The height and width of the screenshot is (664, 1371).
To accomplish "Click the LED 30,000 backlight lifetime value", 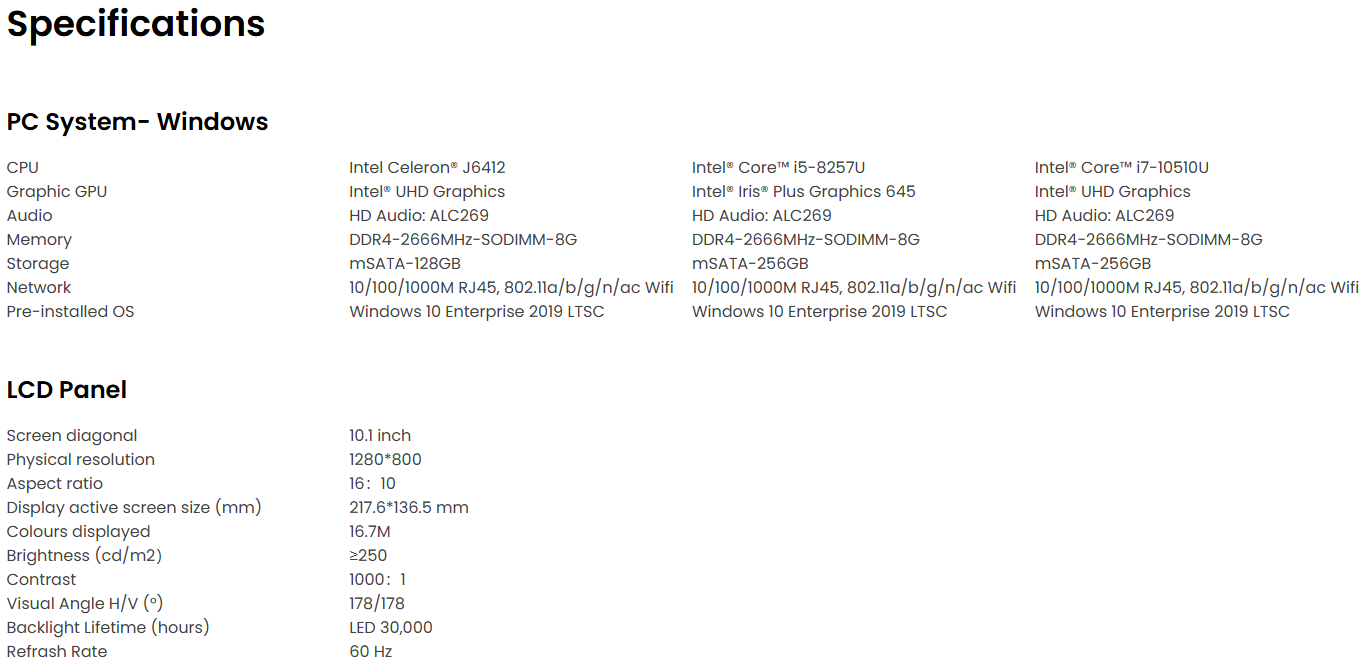I will point(390,628).
